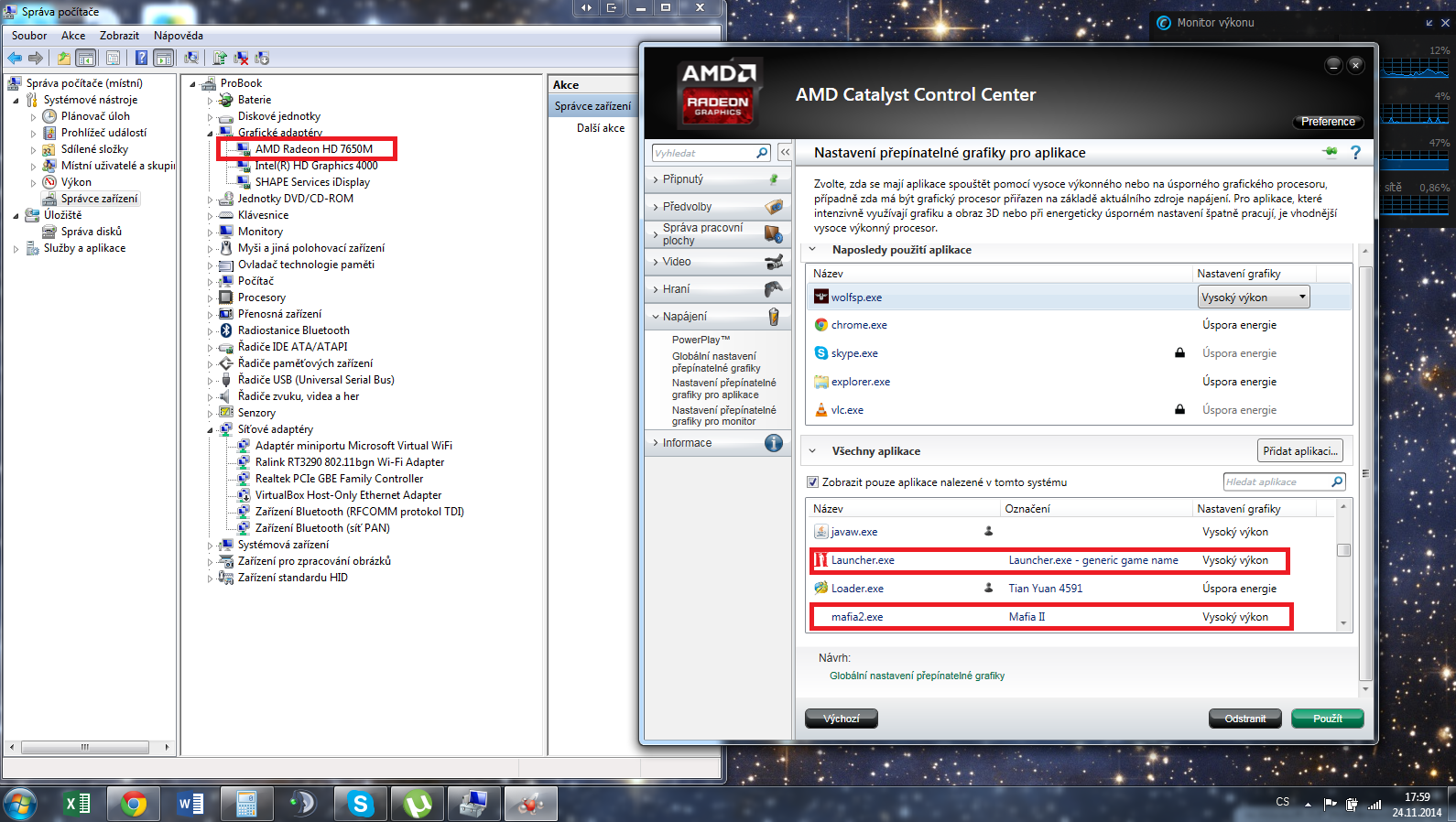
Task: Open the Calculator from the taskbar
Action: click(x=246, y=804)
